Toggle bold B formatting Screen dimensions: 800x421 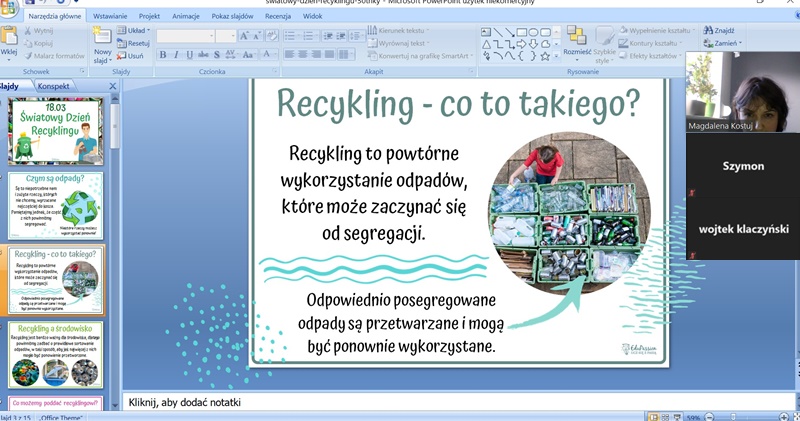click(x=163, y=55)
